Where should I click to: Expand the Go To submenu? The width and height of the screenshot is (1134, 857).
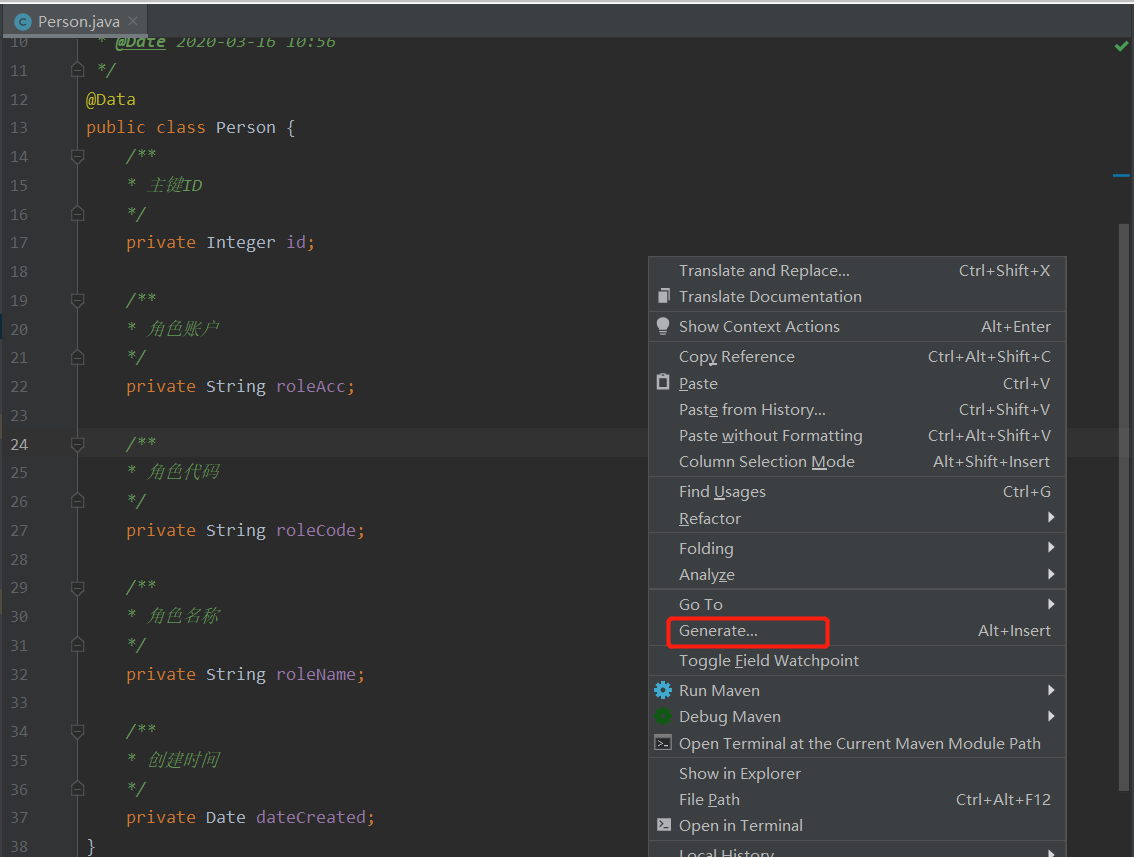pos(700,604)
